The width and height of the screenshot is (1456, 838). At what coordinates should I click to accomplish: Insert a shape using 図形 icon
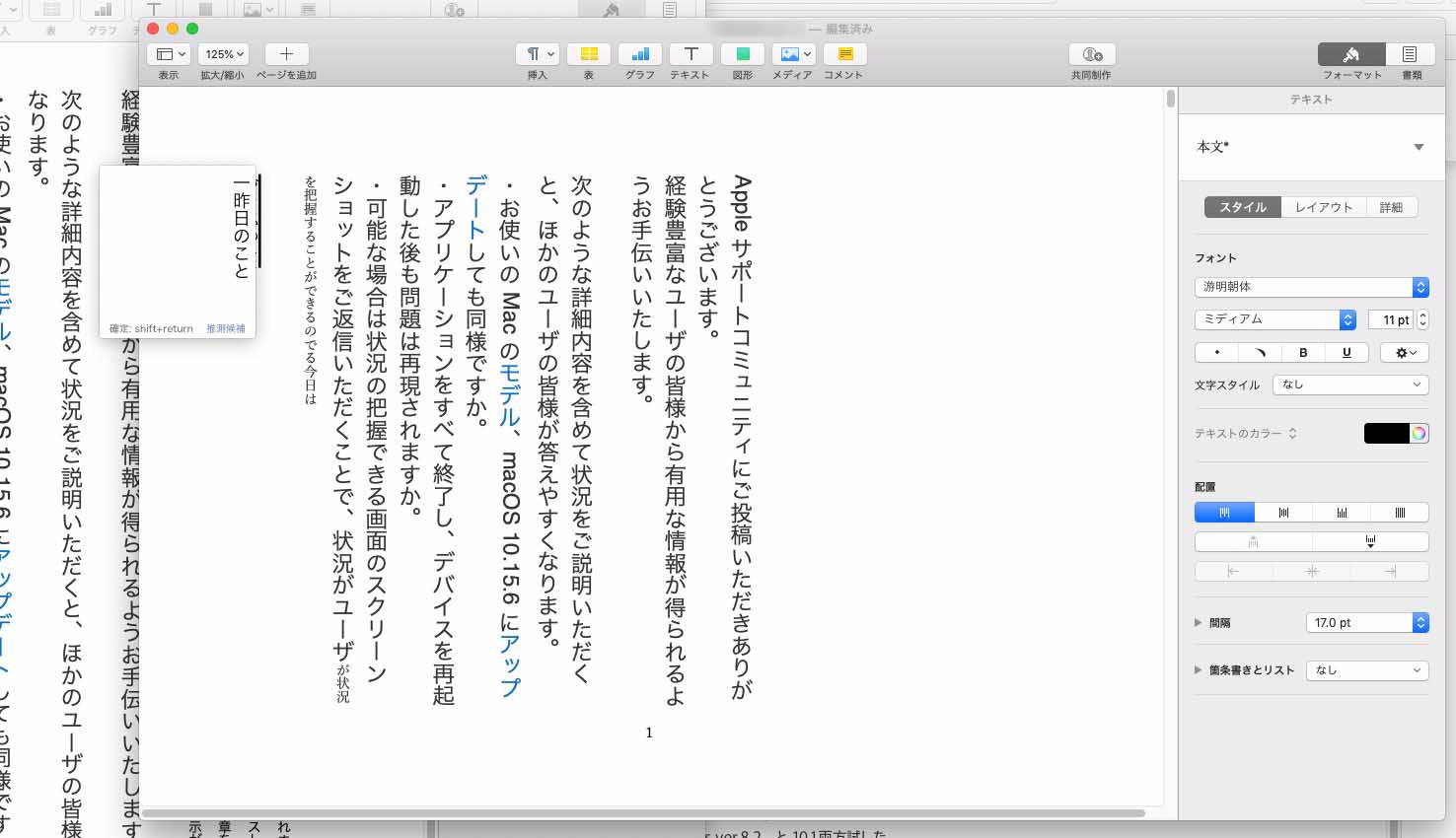(x=743, y=54)
